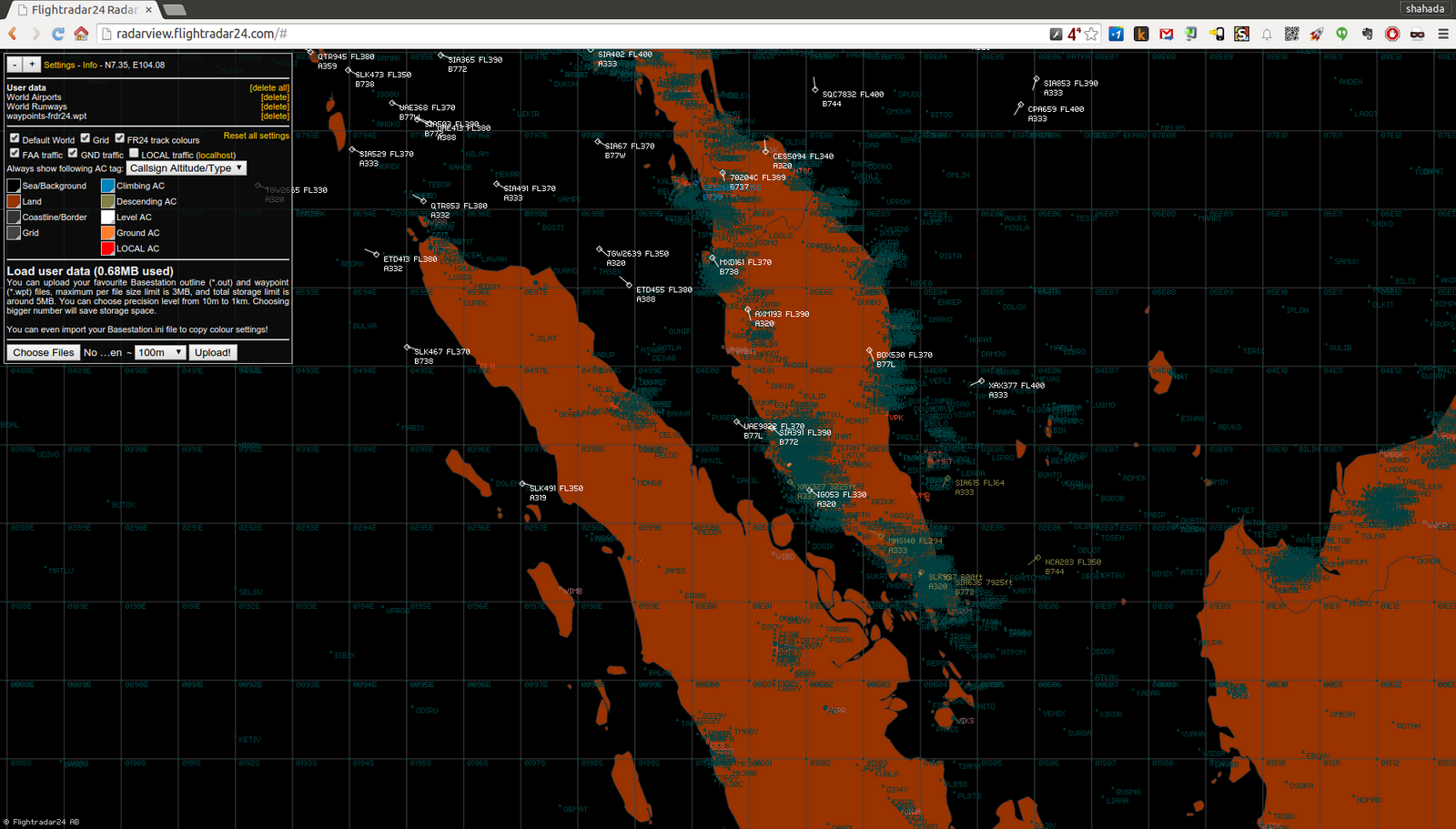Click the notification bell extension icon
This screenshot has width=1456, height=829.
[1267, 34]
